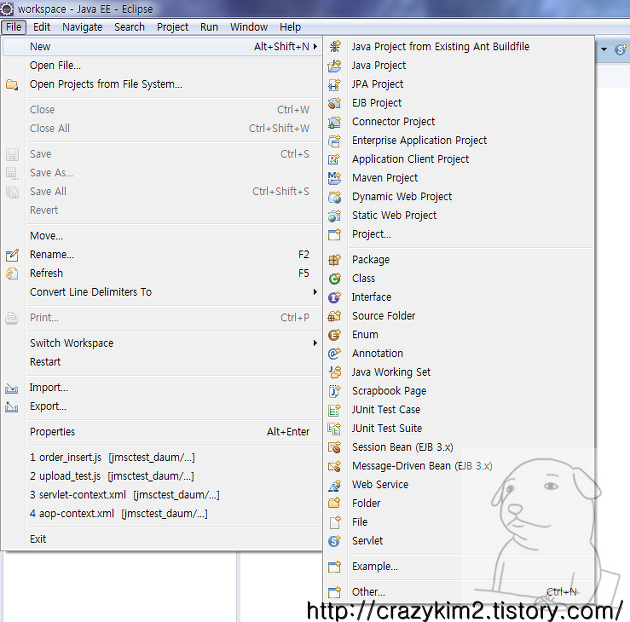
Task: Expand the New submenu
Action: (x=162, y=47)
